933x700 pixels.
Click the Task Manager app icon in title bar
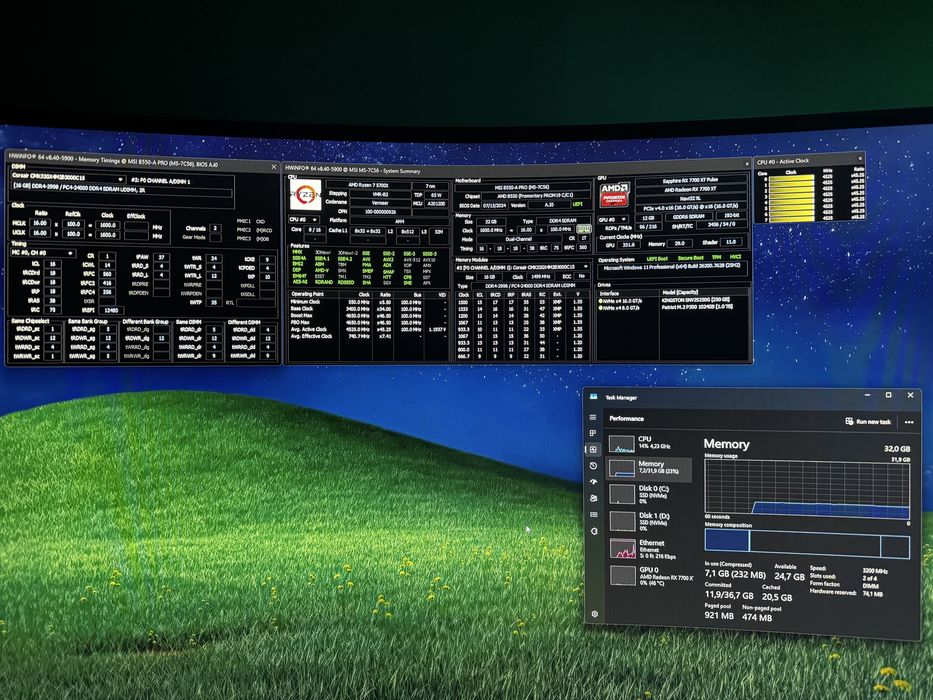(x=593, y=396)
